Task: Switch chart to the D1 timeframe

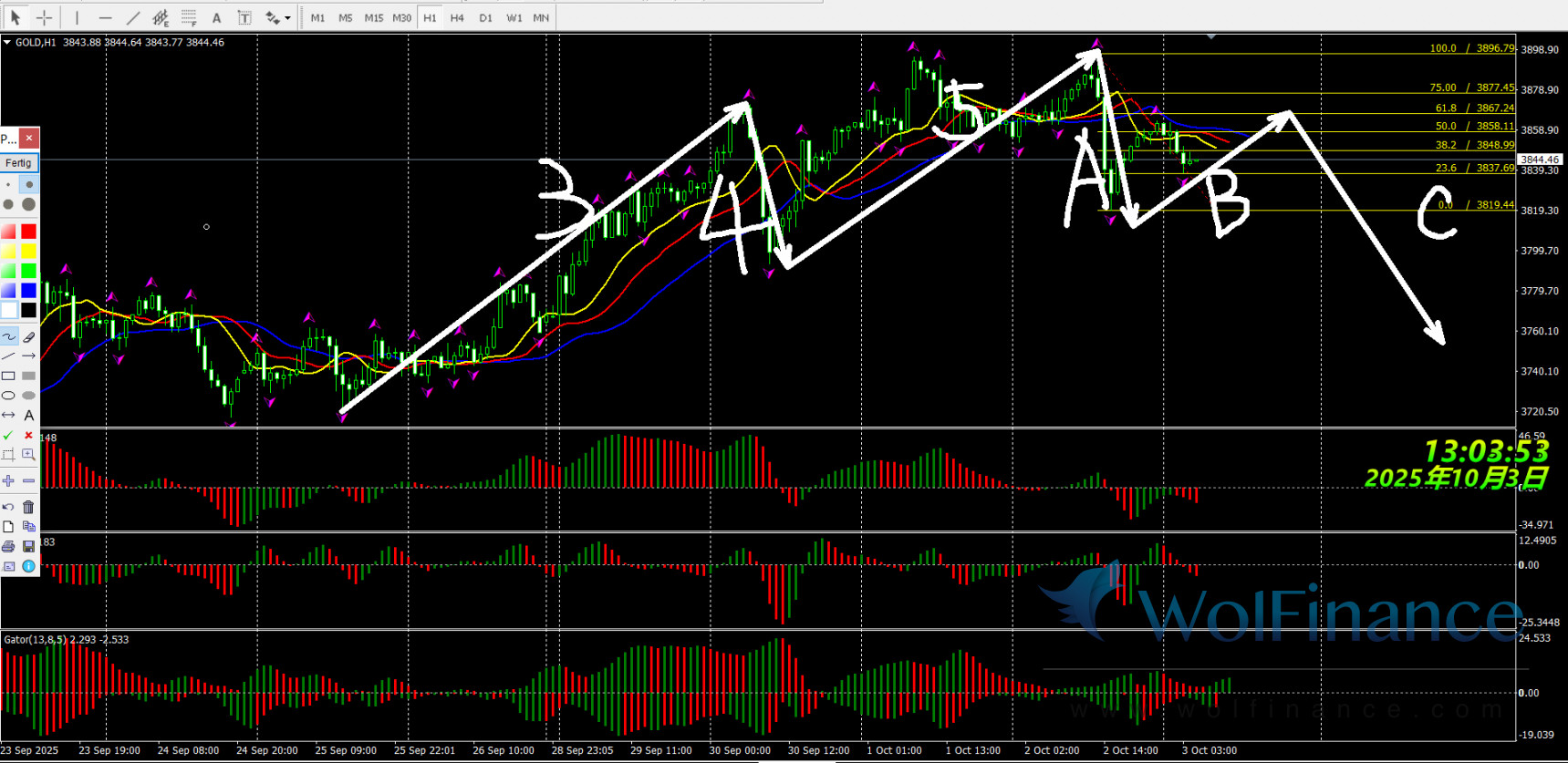Action: (x=485, y=17)
